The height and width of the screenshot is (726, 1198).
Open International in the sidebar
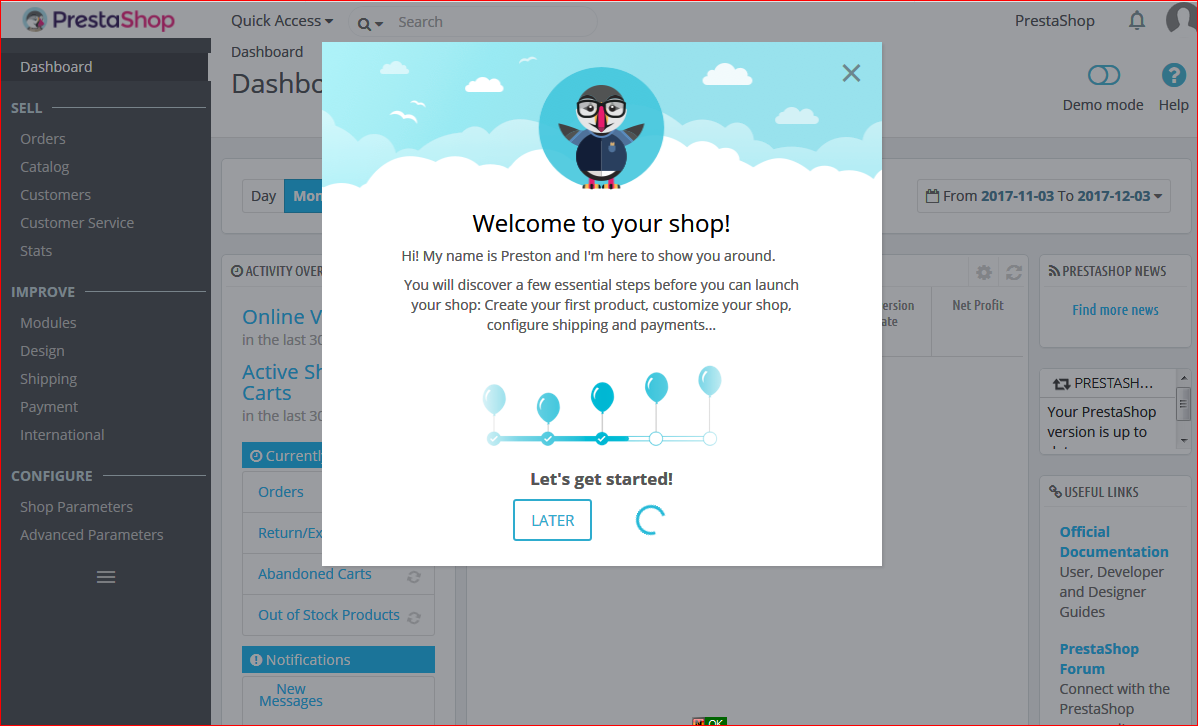point(62,435)
